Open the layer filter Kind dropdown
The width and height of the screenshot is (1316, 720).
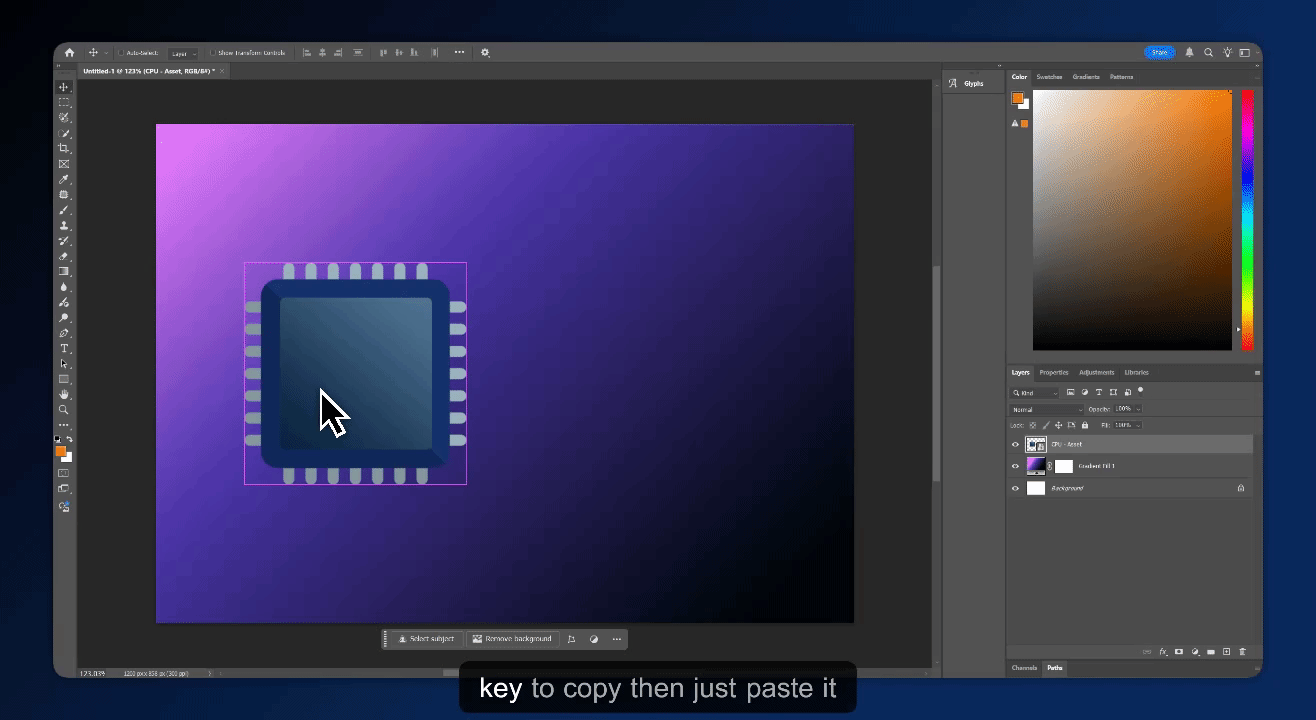(x=1034, y=392)
